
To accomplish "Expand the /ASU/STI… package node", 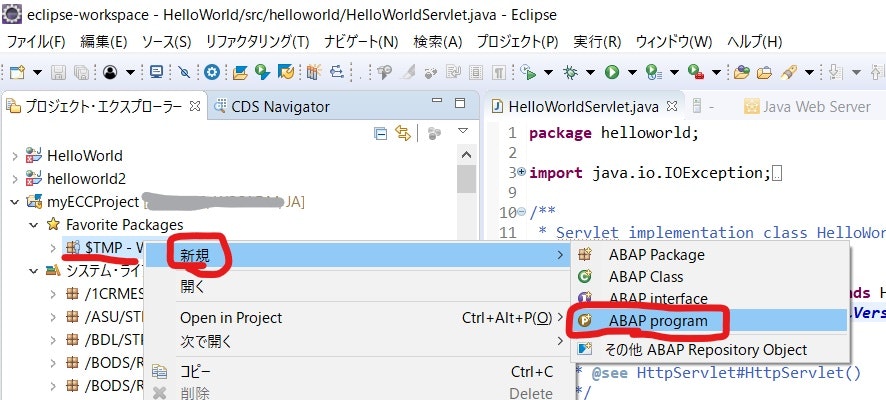I will [x=53, y=318].
